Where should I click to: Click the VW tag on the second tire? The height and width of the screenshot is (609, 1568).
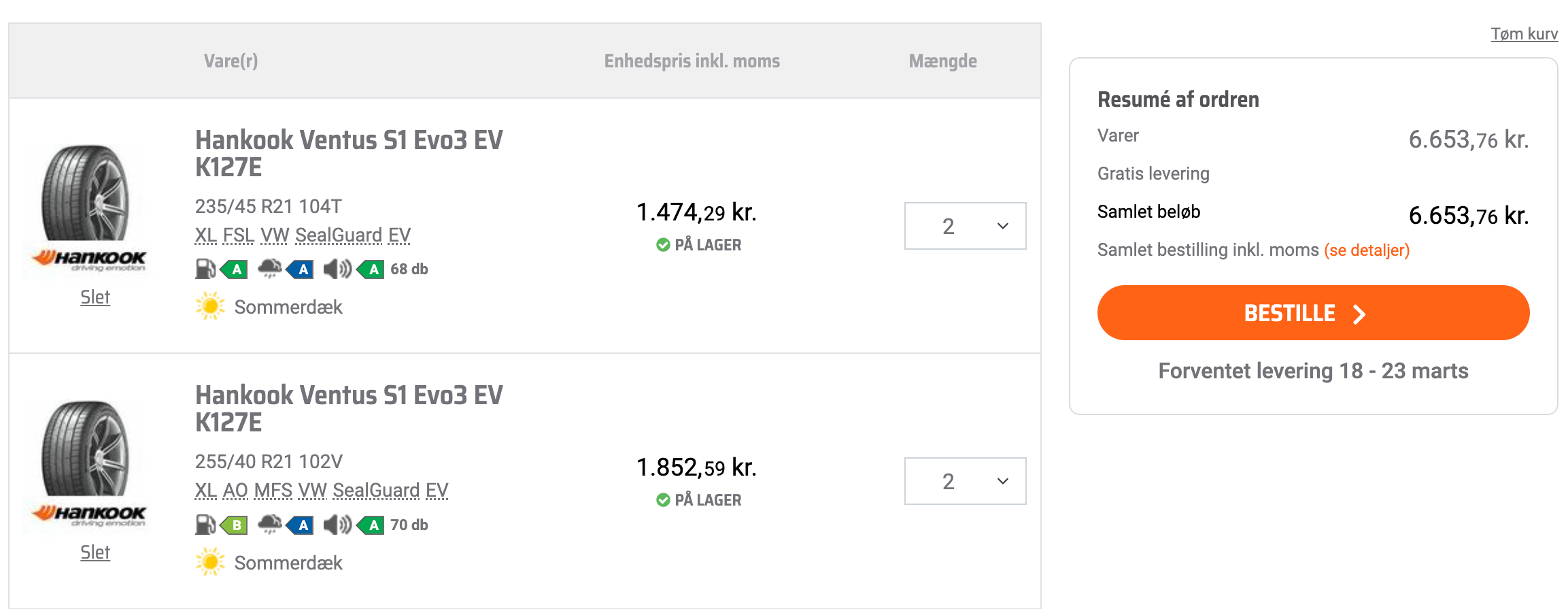313,490
